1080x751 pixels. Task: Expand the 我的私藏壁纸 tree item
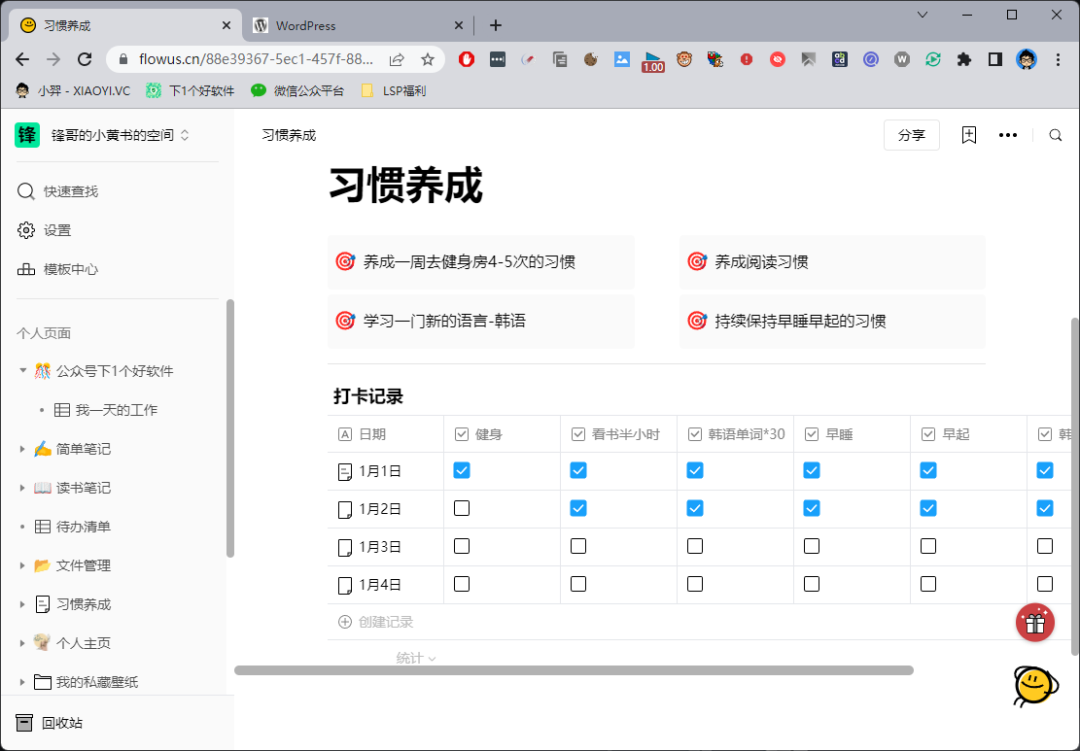pyautogui.click(x=22, y=682)
